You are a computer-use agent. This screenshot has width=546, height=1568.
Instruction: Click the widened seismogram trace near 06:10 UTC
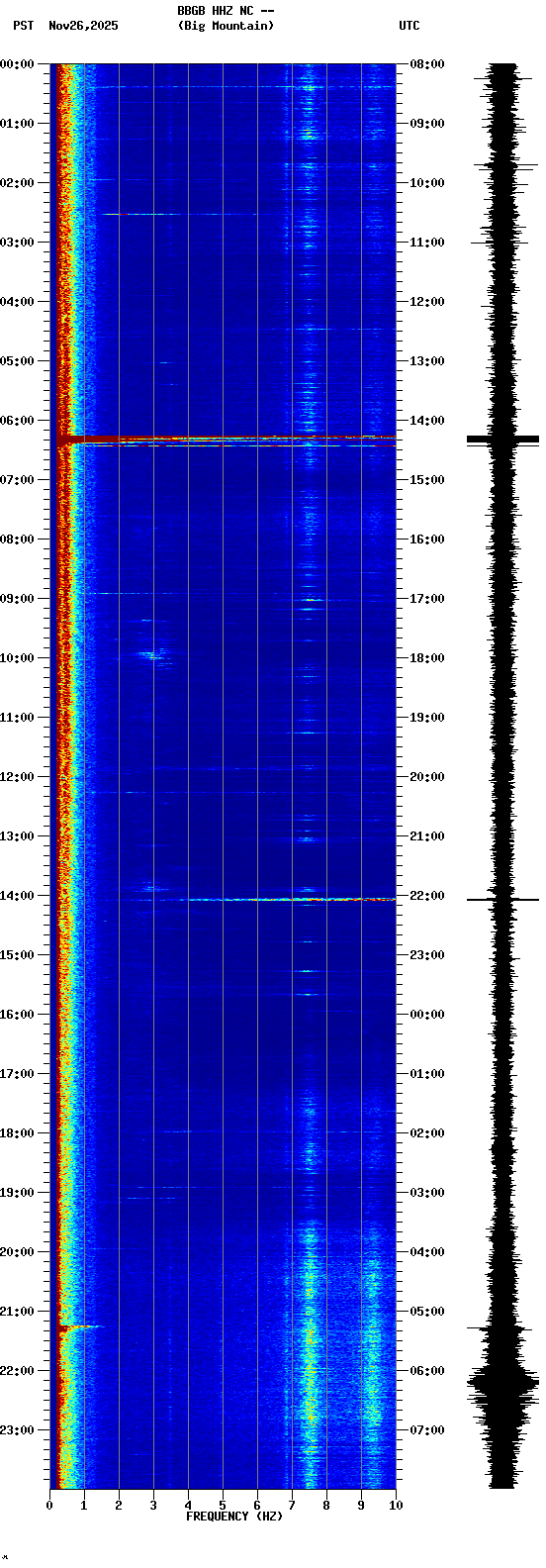[502, 1383]
